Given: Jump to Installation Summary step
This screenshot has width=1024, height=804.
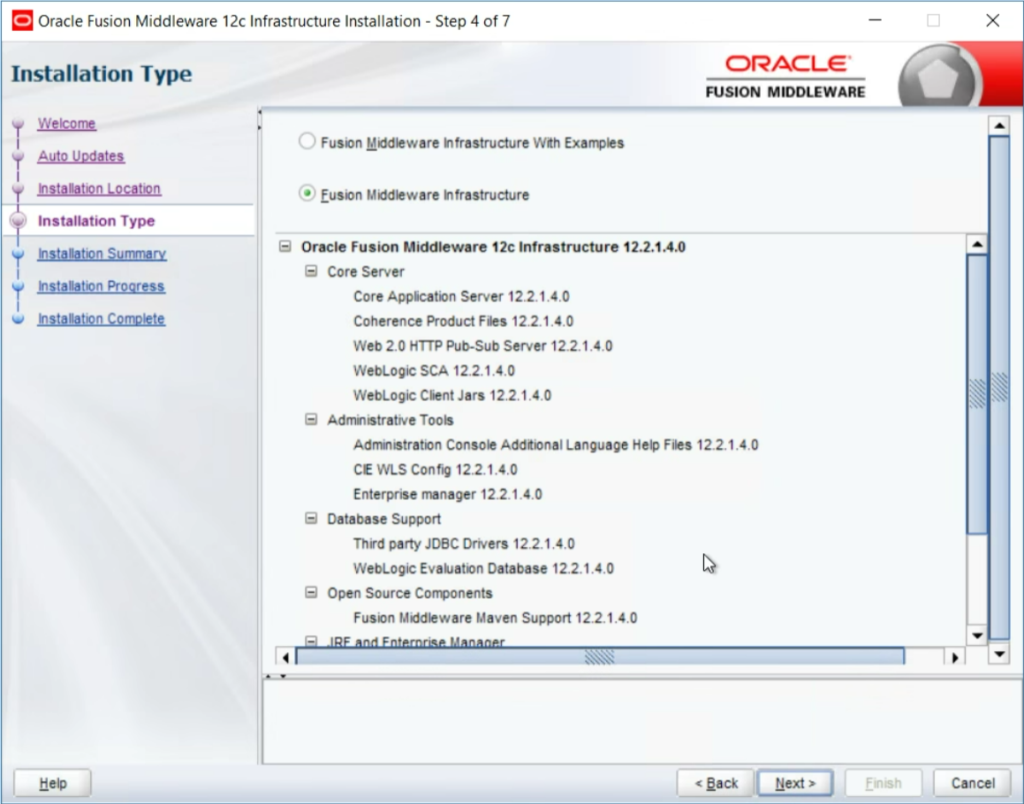Looking at the screenshot, I should tap(102, 253).
